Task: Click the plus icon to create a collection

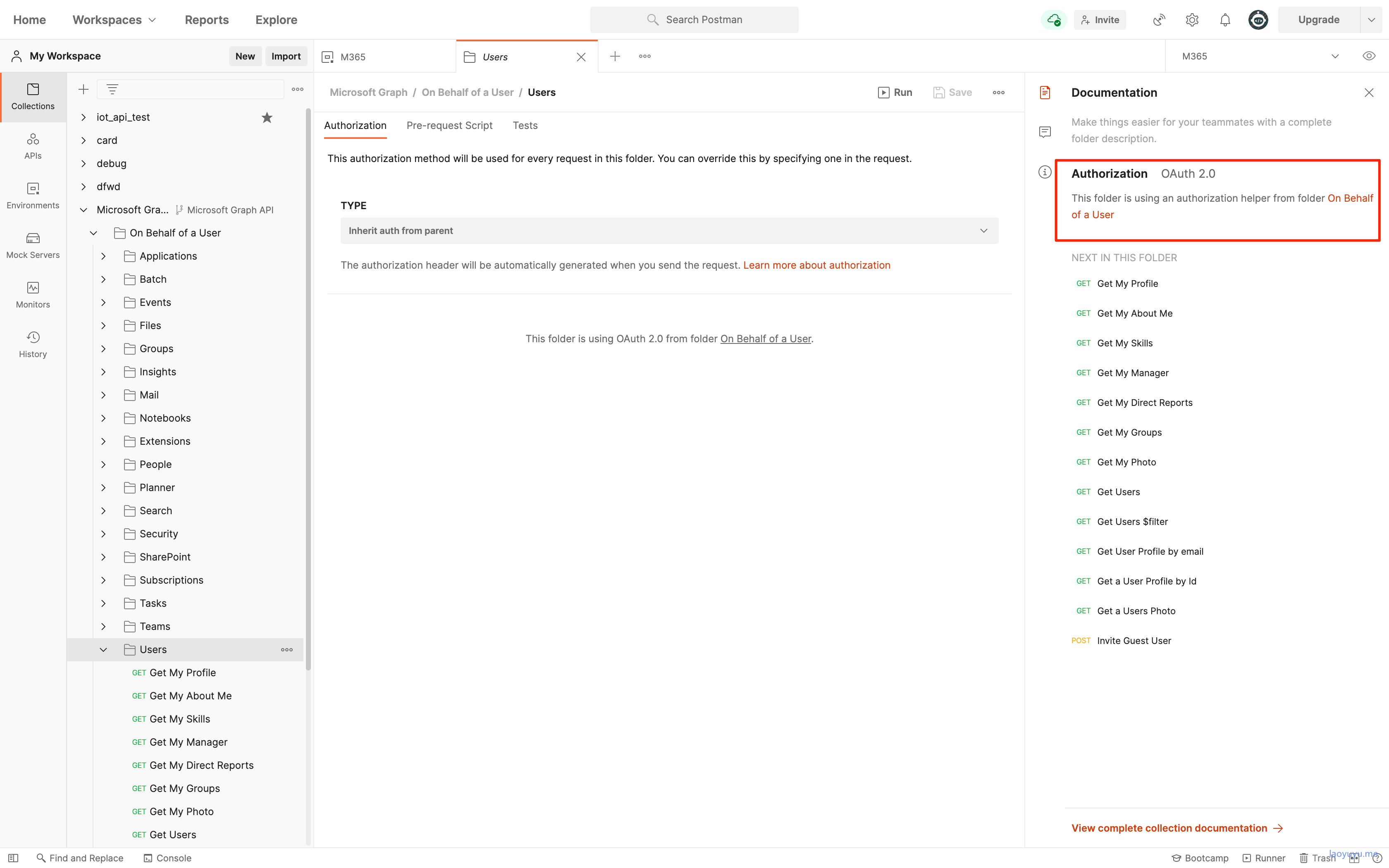Action: coord(83,89)
